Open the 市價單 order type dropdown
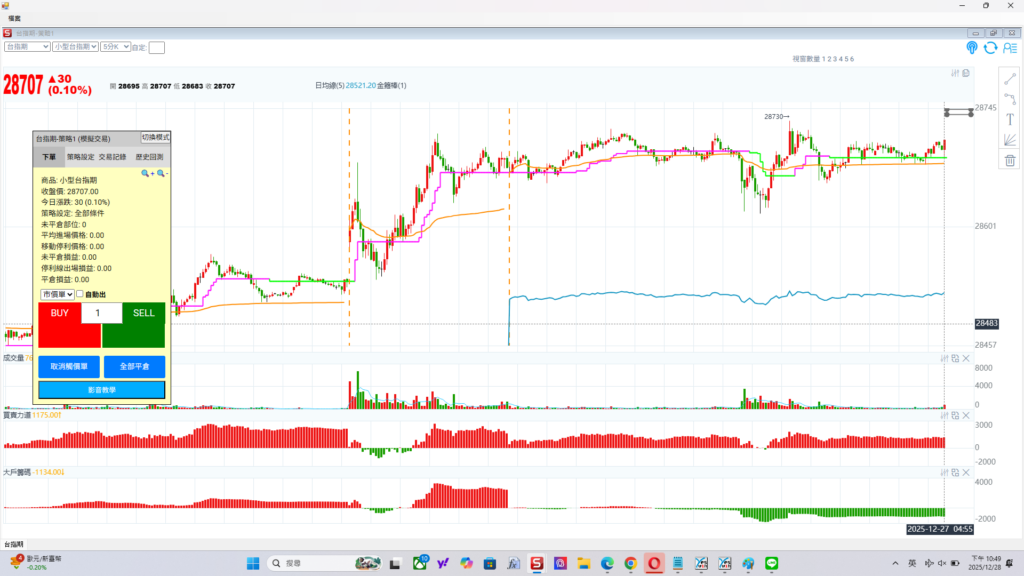 click(57, 295)
